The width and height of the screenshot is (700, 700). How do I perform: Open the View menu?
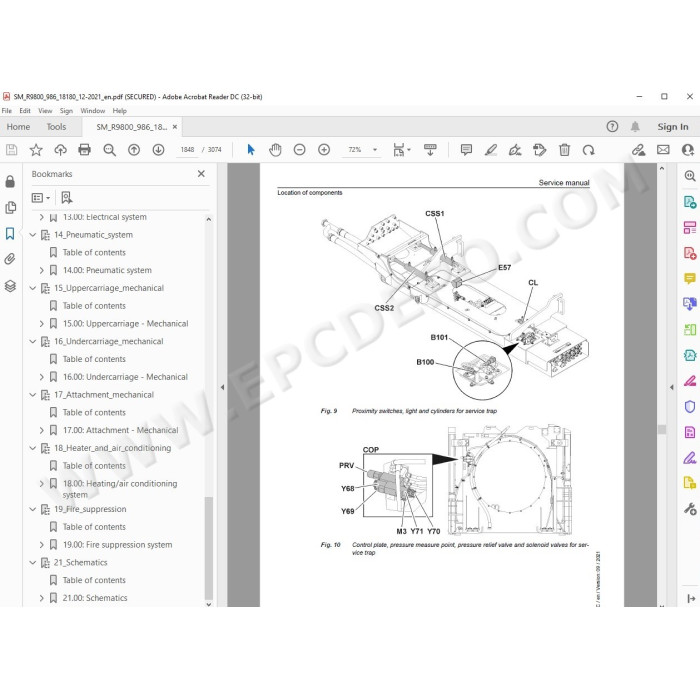coord(45,111)
